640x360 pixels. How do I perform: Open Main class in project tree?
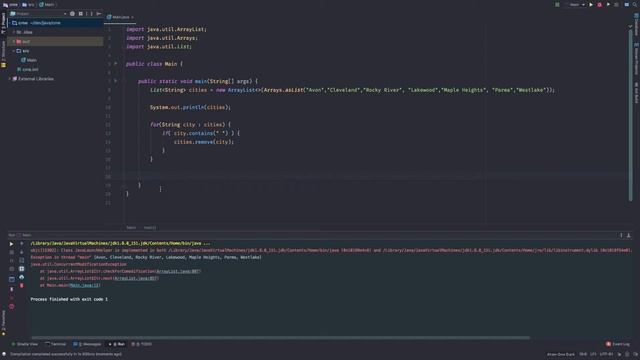pyautogui.click(x=29, y=60)
